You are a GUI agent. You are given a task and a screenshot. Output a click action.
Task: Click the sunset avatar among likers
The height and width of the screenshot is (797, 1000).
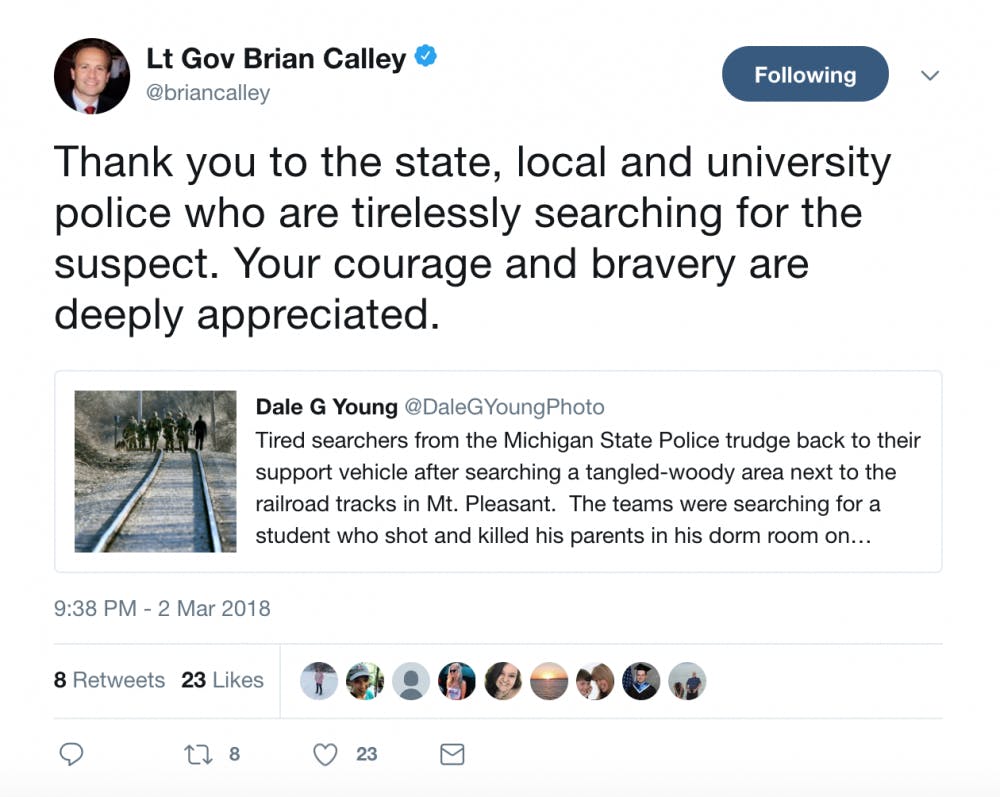pyautogui.click(x=549, y=681)
